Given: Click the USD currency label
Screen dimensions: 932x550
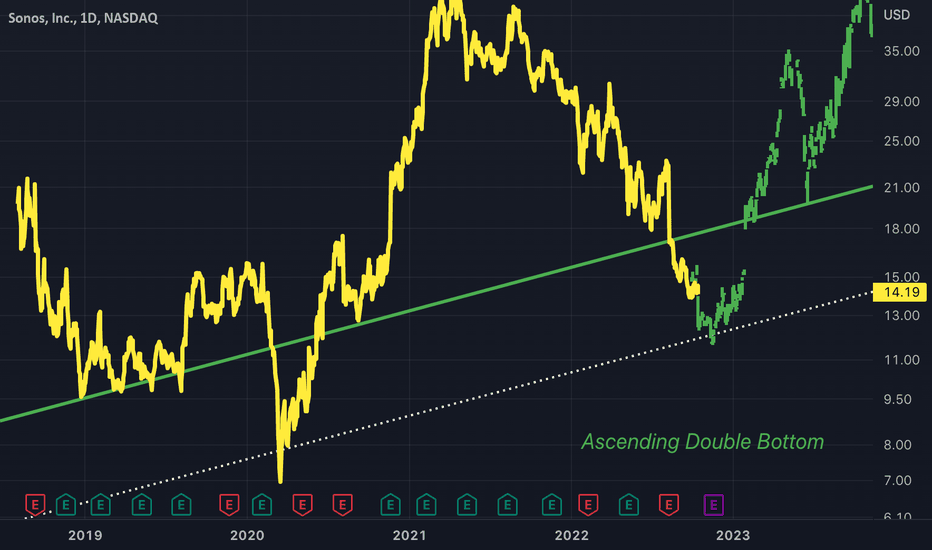Looking at the screenshot, I should click(896, 15).
